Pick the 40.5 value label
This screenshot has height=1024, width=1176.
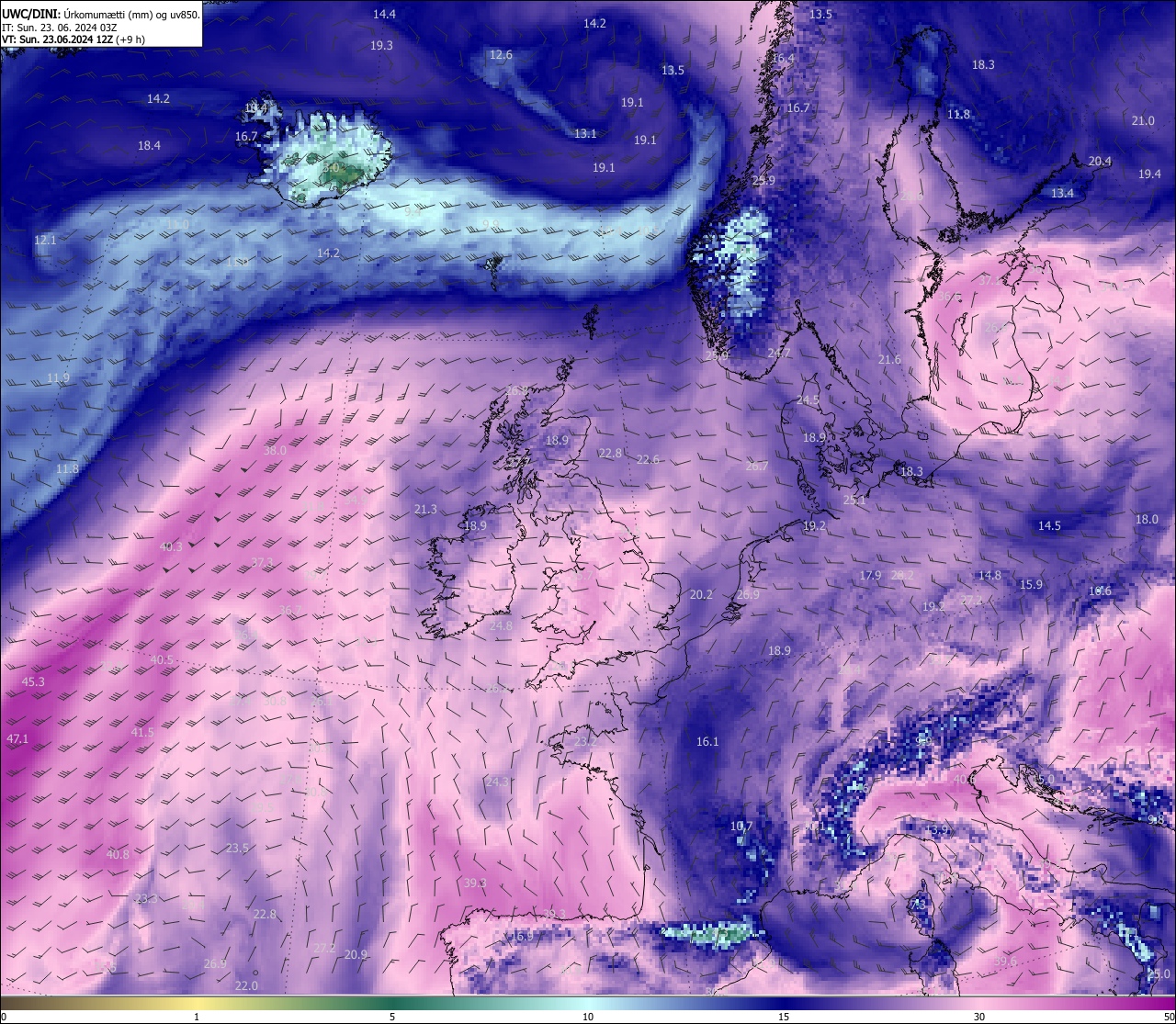click(x=162, y=659)
